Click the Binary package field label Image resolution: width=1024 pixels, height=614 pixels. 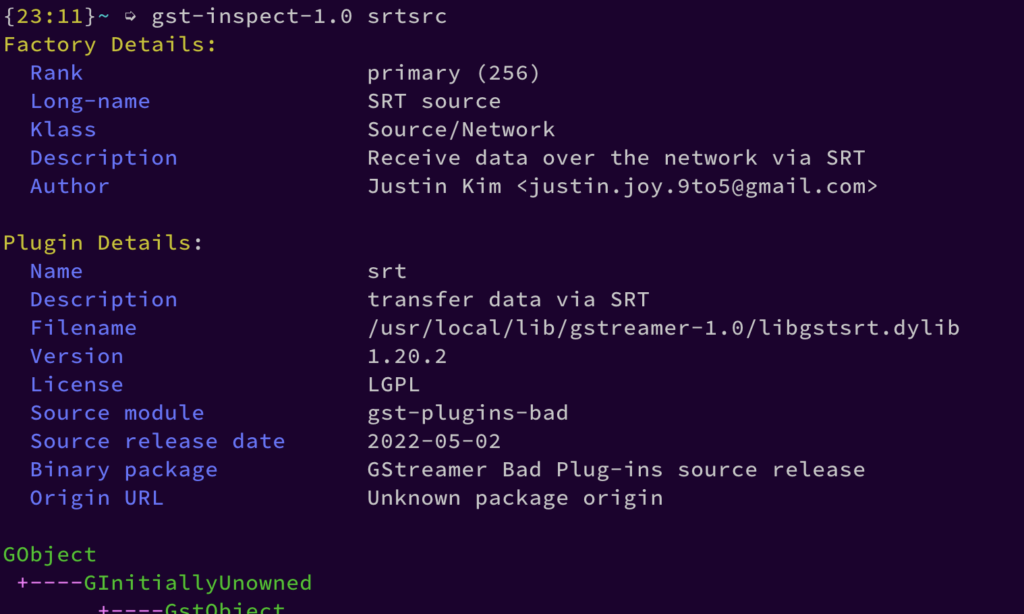[123, 469]
